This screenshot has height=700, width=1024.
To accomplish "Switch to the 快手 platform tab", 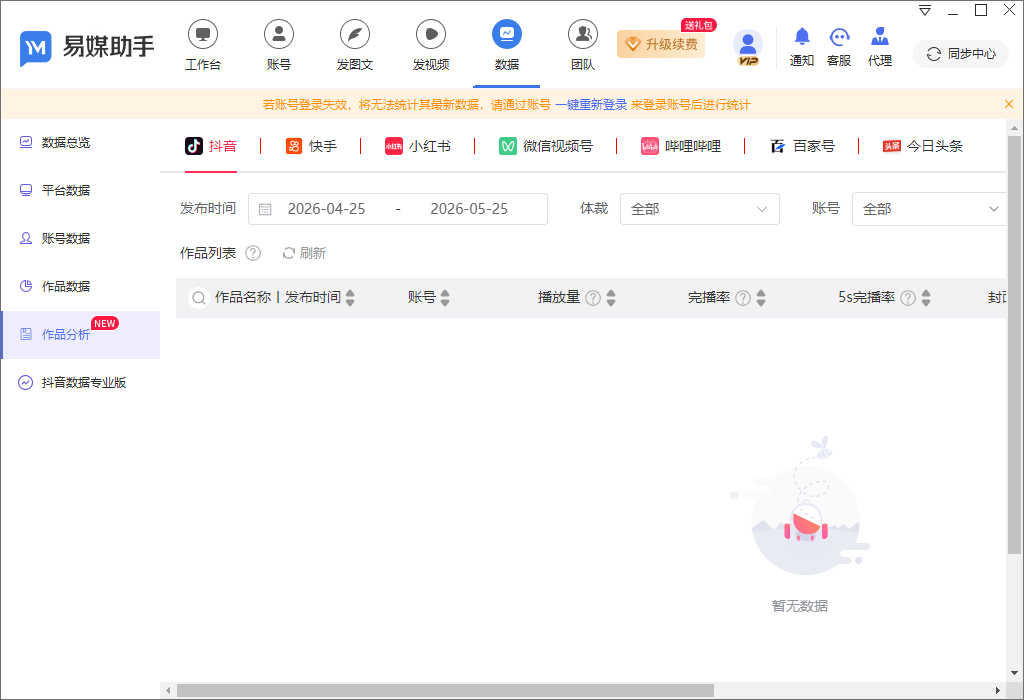I will (x=312, y=146).
